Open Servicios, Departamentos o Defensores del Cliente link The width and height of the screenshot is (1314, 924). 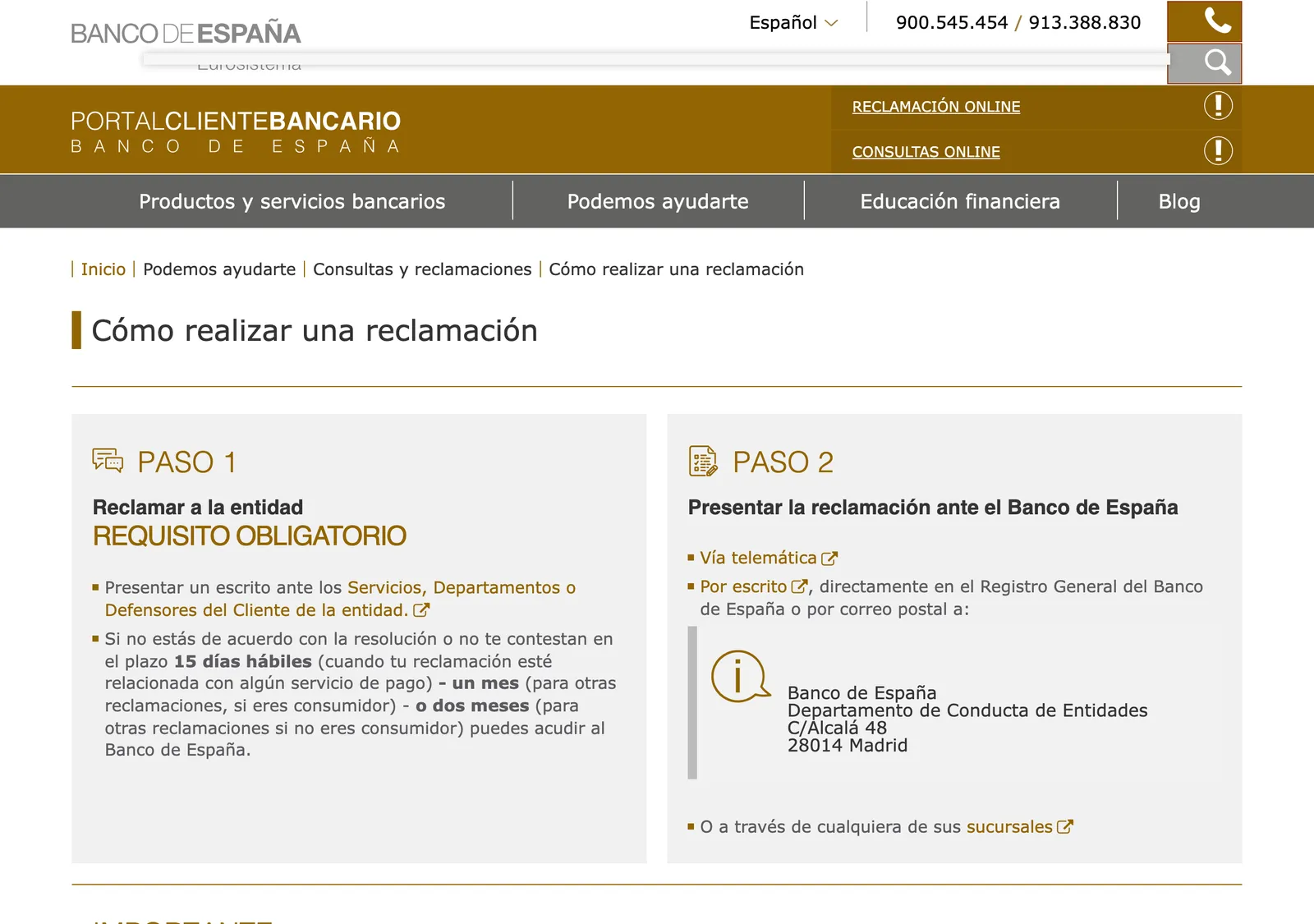[x=339, y=599]
